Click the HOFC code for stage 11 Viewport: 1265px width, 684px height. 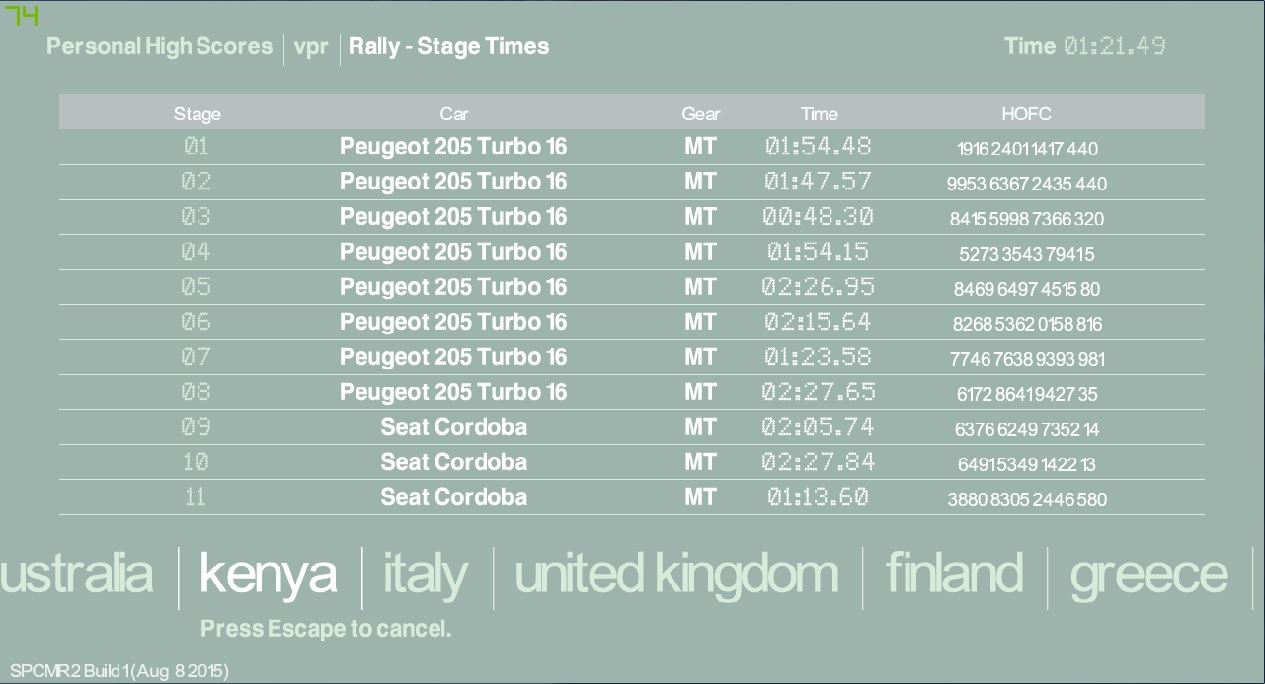tap(1026, 499)
